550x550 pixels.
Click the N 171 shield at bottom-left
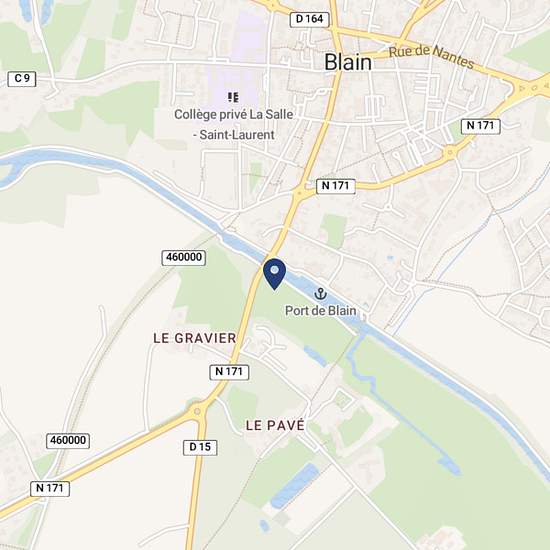coord(50,489)
